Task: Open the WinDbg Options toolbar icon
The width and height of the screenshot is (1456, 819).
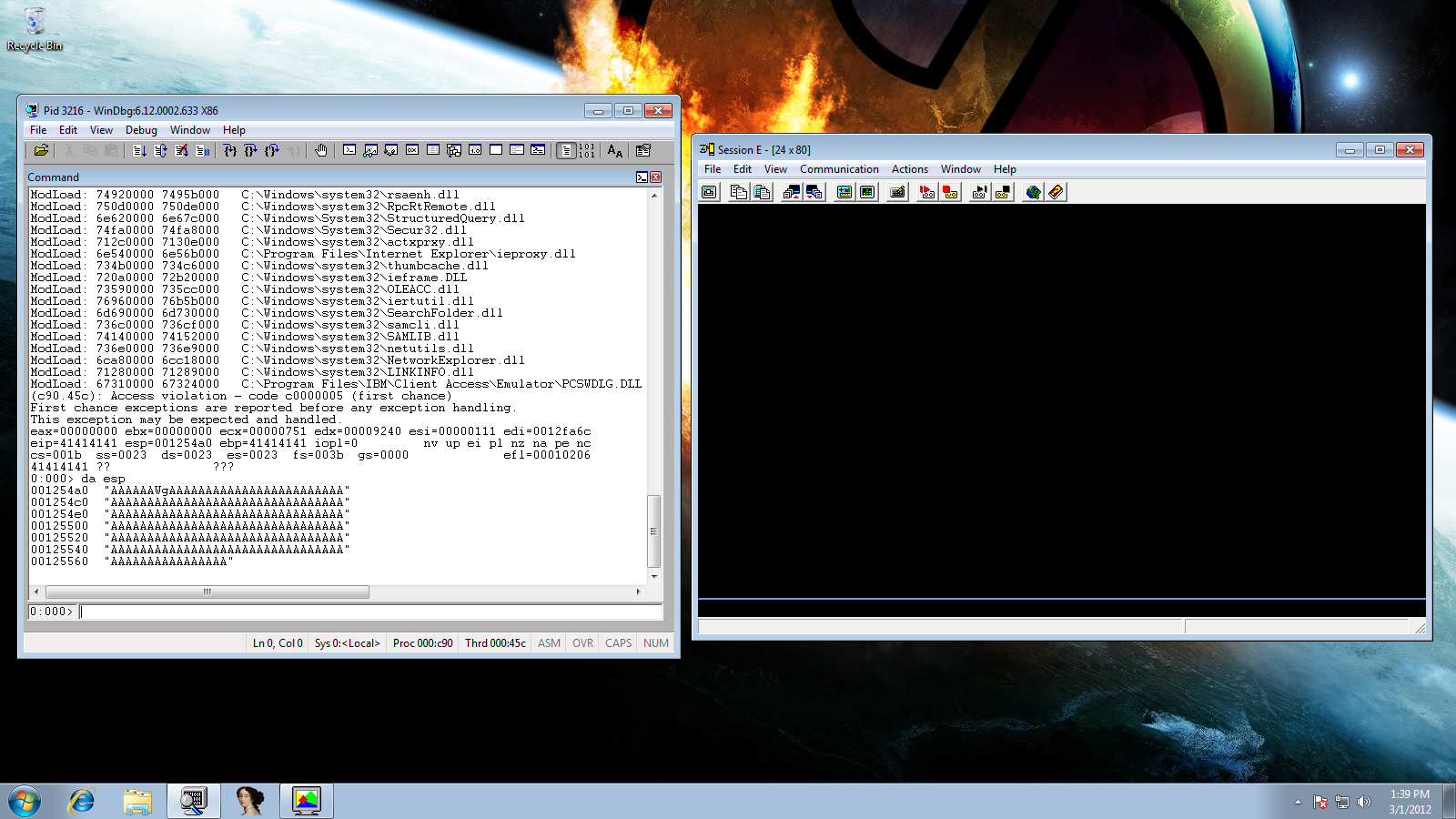Action: coord(642,151)
